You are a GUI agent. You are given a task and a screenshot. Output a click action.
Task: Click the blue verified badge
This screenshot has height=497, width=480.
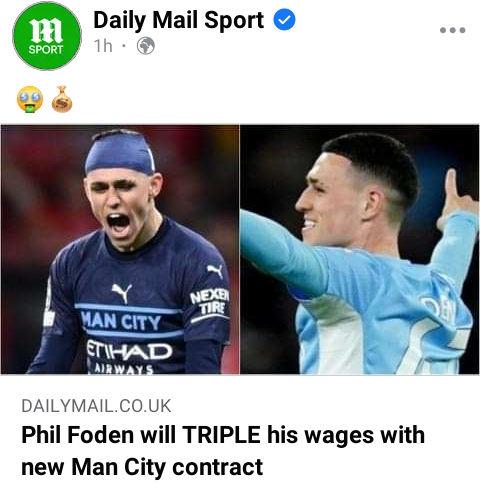click(284, 20)
